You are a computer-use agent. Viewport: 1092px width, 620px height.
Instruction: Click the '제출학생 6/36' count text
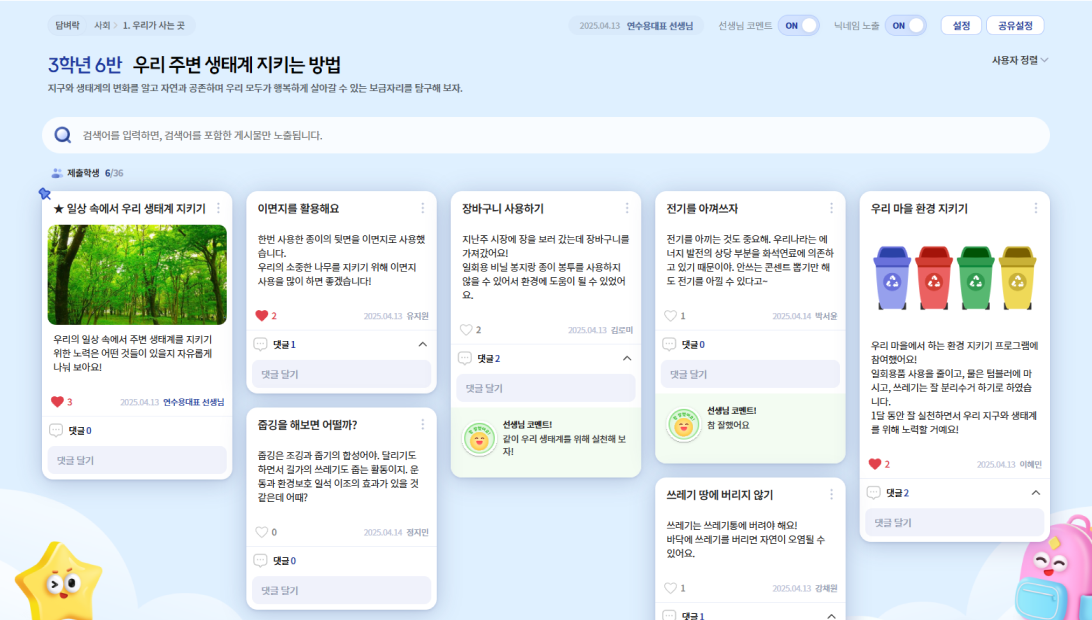95,173
